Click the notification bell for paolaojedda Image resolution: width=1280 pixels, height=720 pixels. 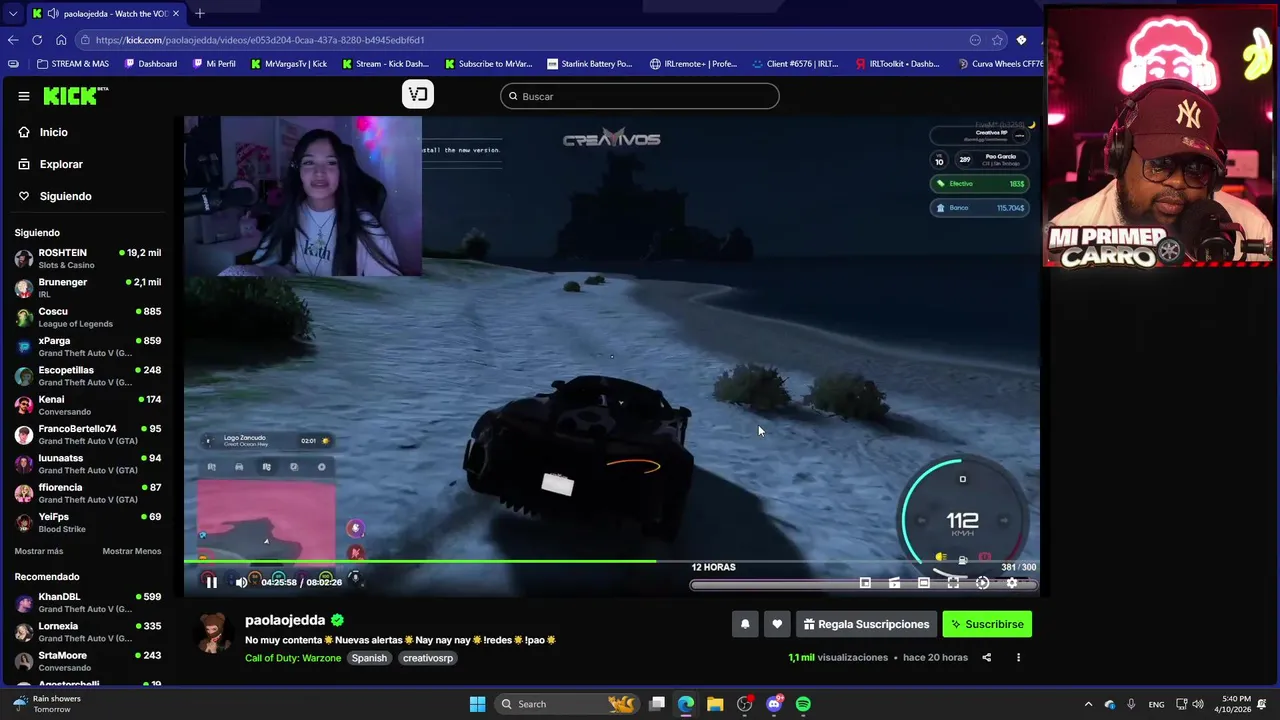[x=745, y=624]
